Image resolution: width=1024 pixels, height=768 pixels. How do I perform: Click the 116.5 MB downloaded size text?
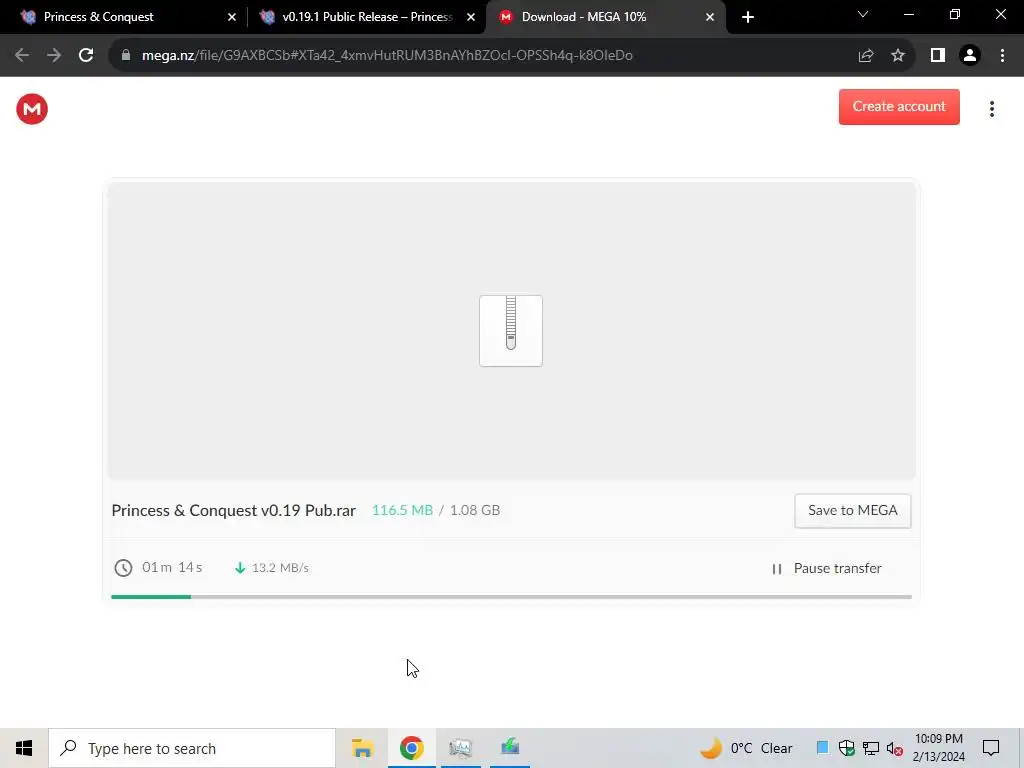click(x=402, y=511)
